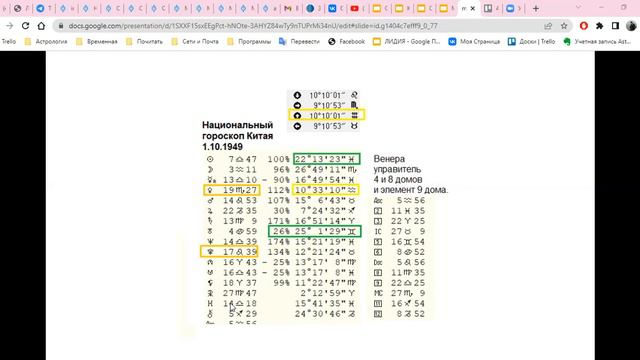Close the active presentation tab
Image resolution: width=640 pixels, height=360 pixels.
click(x=473, y=8)
